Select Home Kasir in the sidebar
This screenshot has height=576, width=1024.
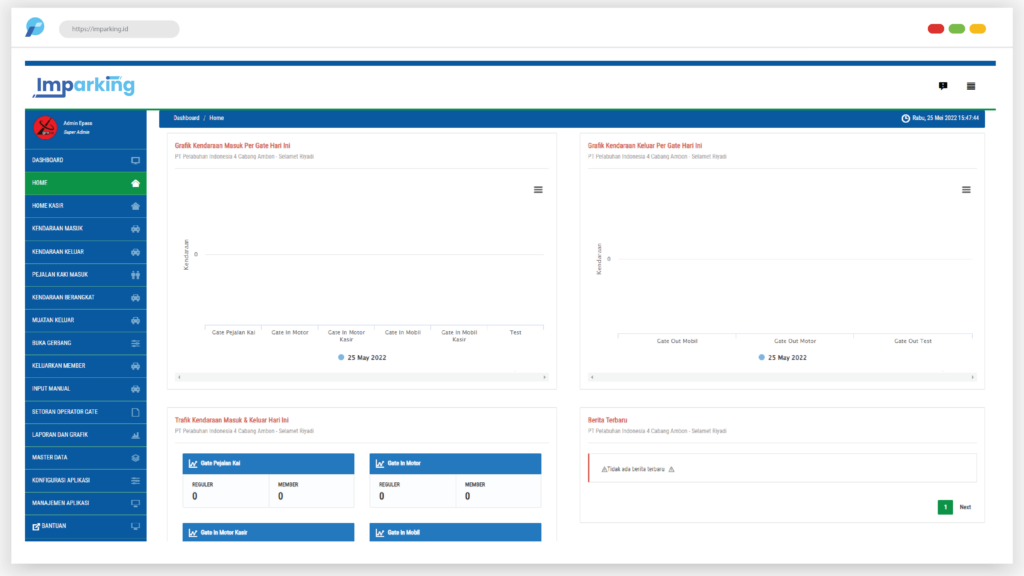tap(85, 206)
